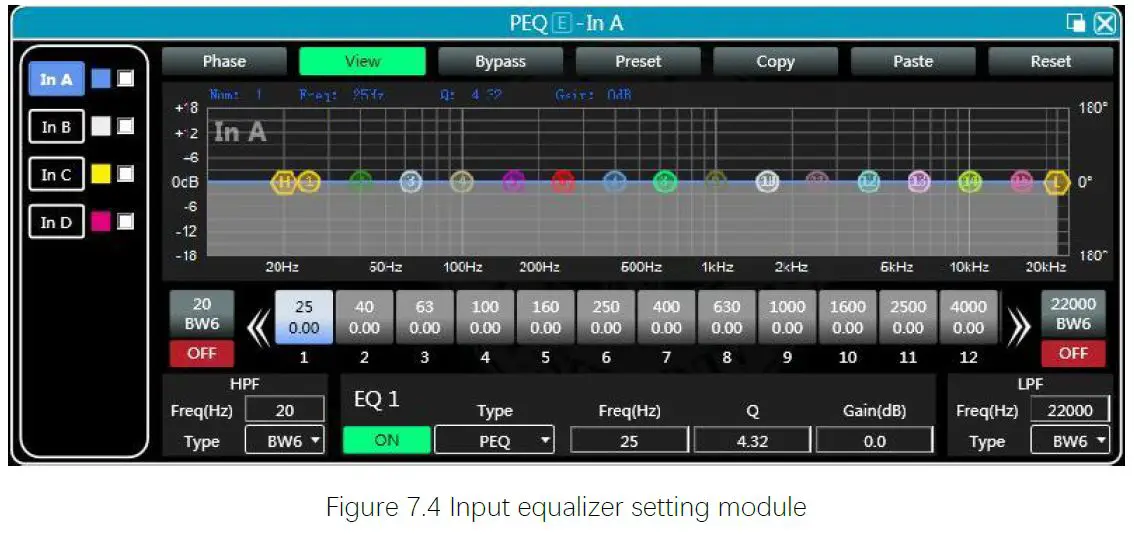Click the Paste button
Image resolution: width=1134 pixels, height=542 pixels.
tap(913, 62)
